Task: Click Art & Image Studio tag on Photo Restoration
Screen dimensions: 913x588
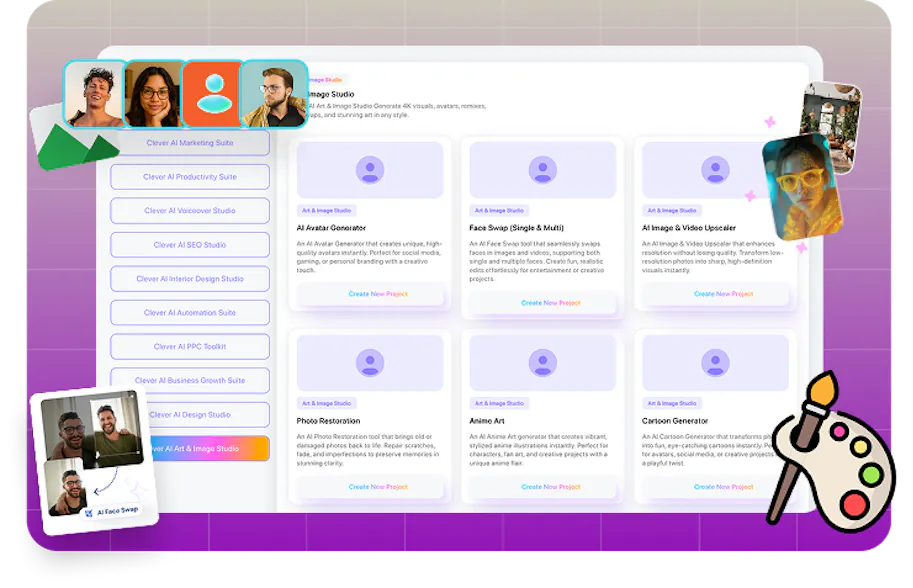Action: tap(328, 404)
